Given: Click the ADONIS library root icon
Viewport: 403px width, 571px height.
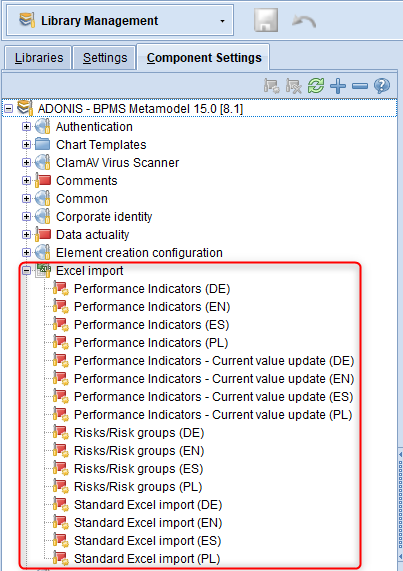Looking at the screenshot, I should pyautogui.click(x=25, y=108).
